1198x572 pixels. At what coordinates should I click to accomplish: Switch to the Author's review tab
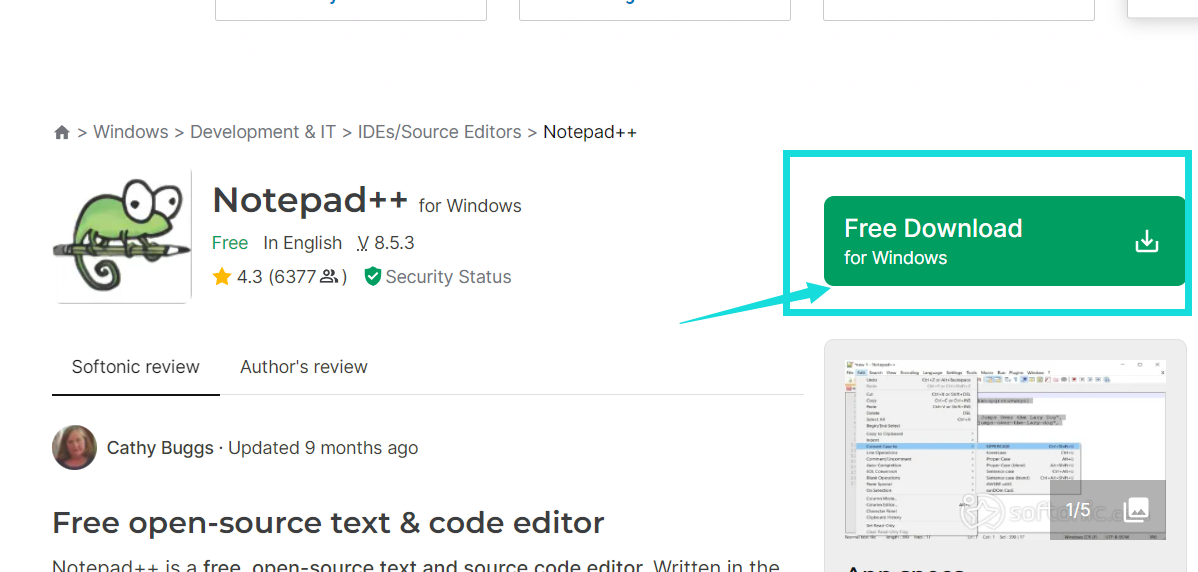pyautogui.click(x=304, y=367)
